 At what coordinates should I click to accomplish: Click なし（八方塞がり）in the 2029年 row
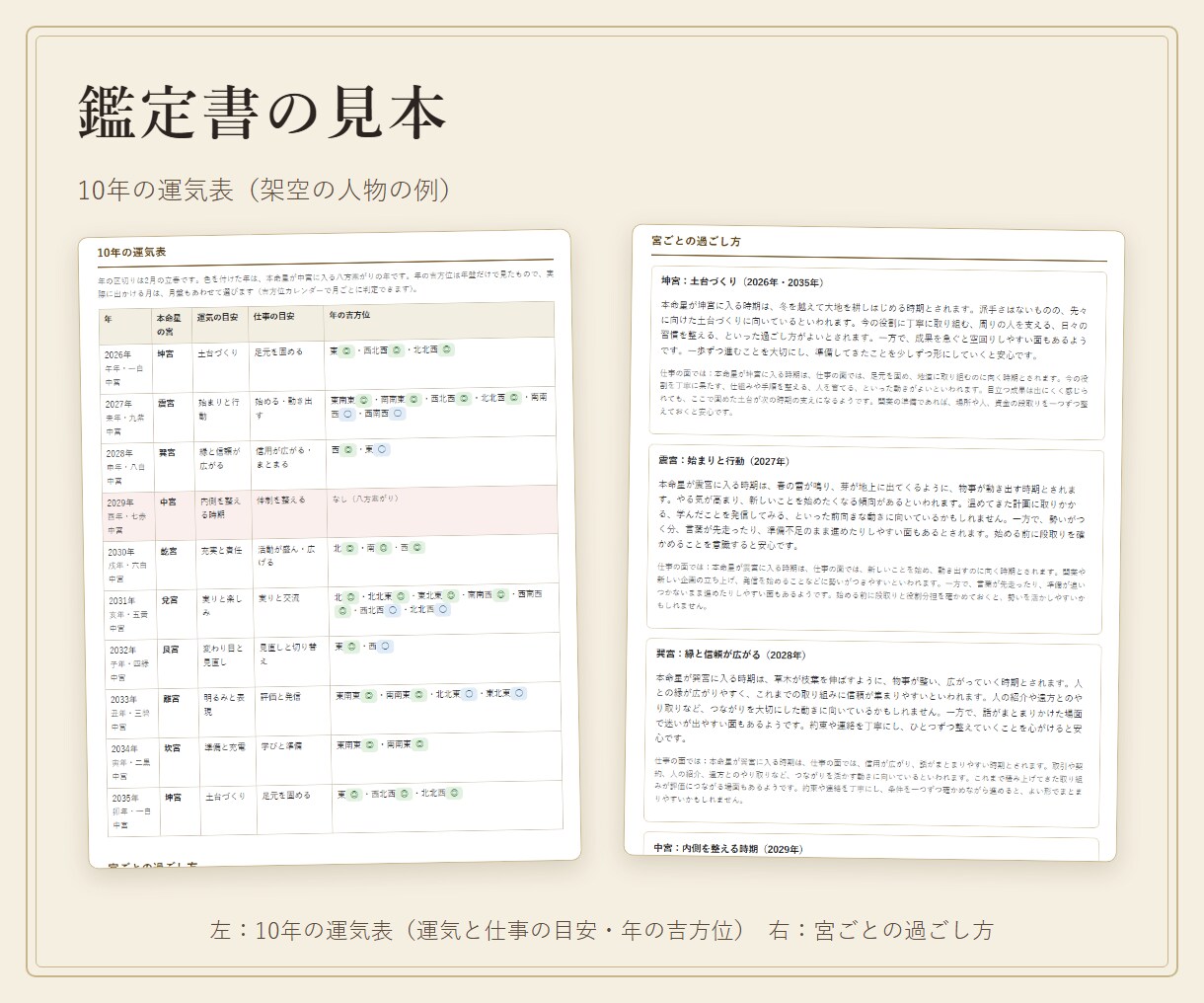[366, 499]
